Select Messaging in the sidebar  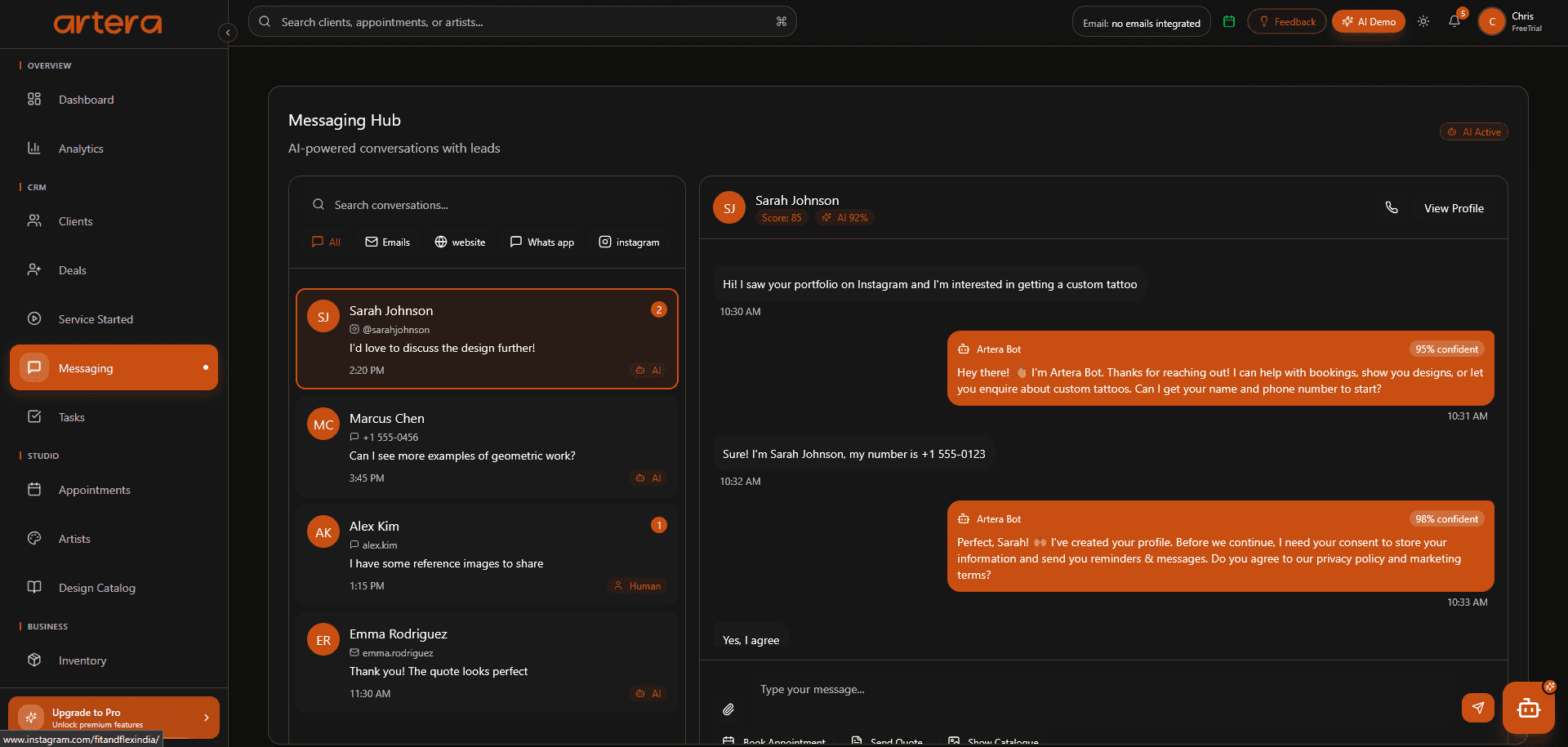(x=114, y=367)
